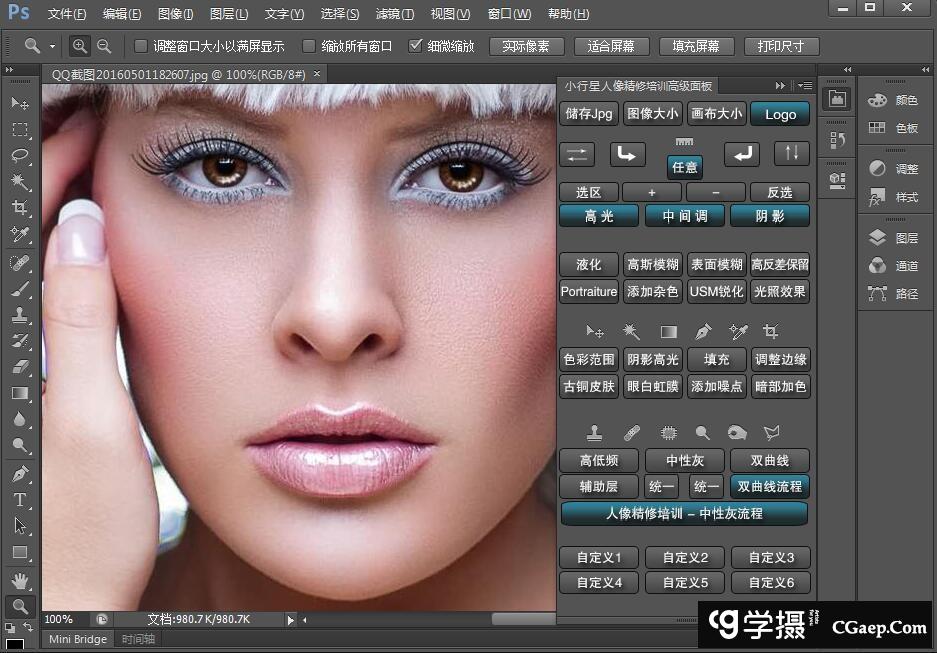Select the Horizontal Type tool
Image resolution: width=937 pixels, height=653 pixels.
[x=19, y=500]
